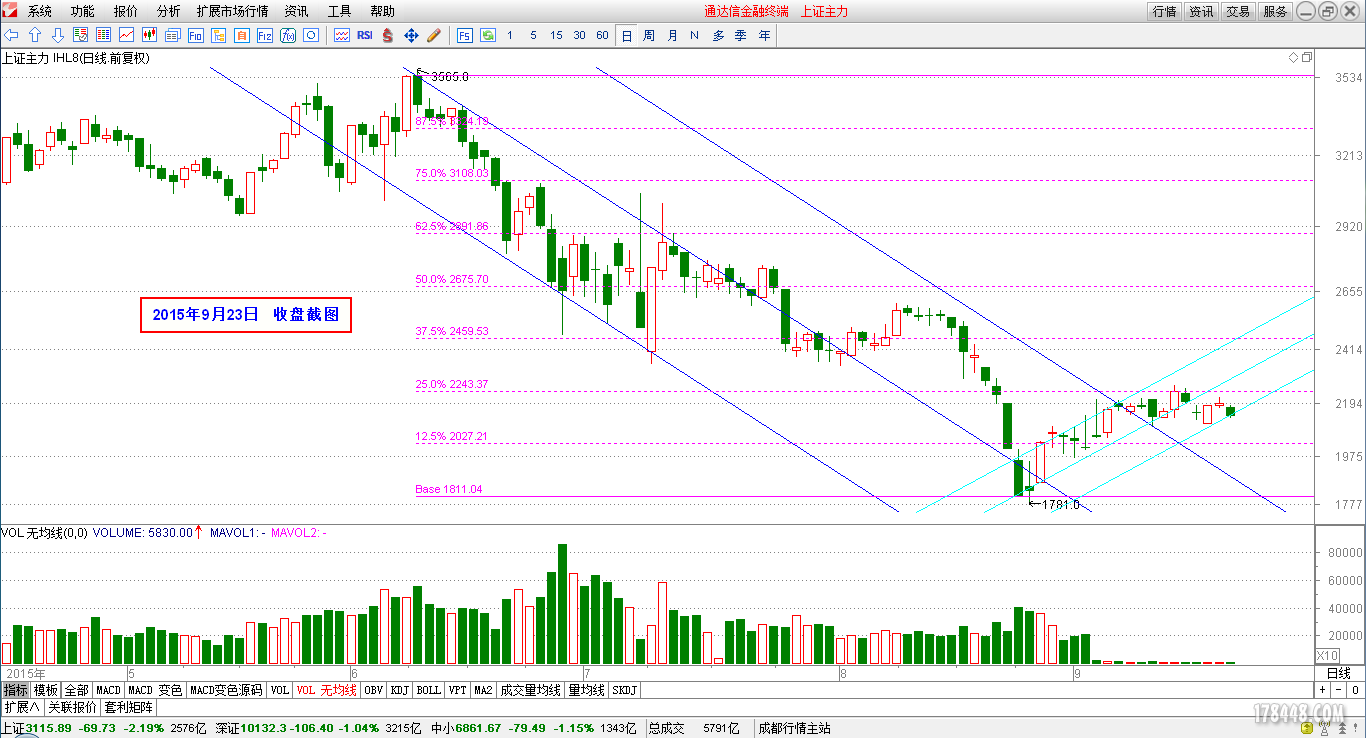
Task: Click the minus zoom button below 日线
Action: pos(1338,690)
